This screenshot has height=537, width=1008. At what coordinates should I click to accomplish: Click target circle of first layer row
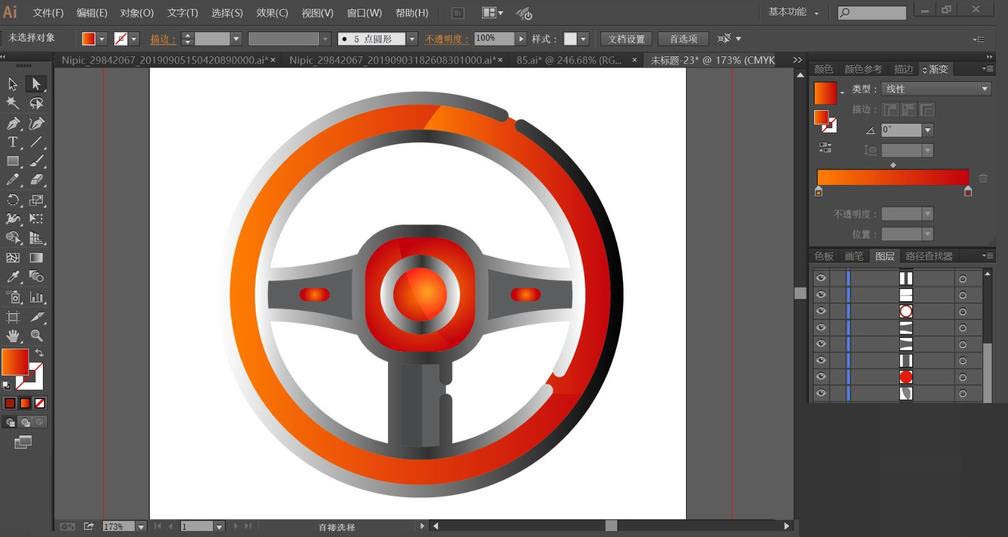coord(962,278)
